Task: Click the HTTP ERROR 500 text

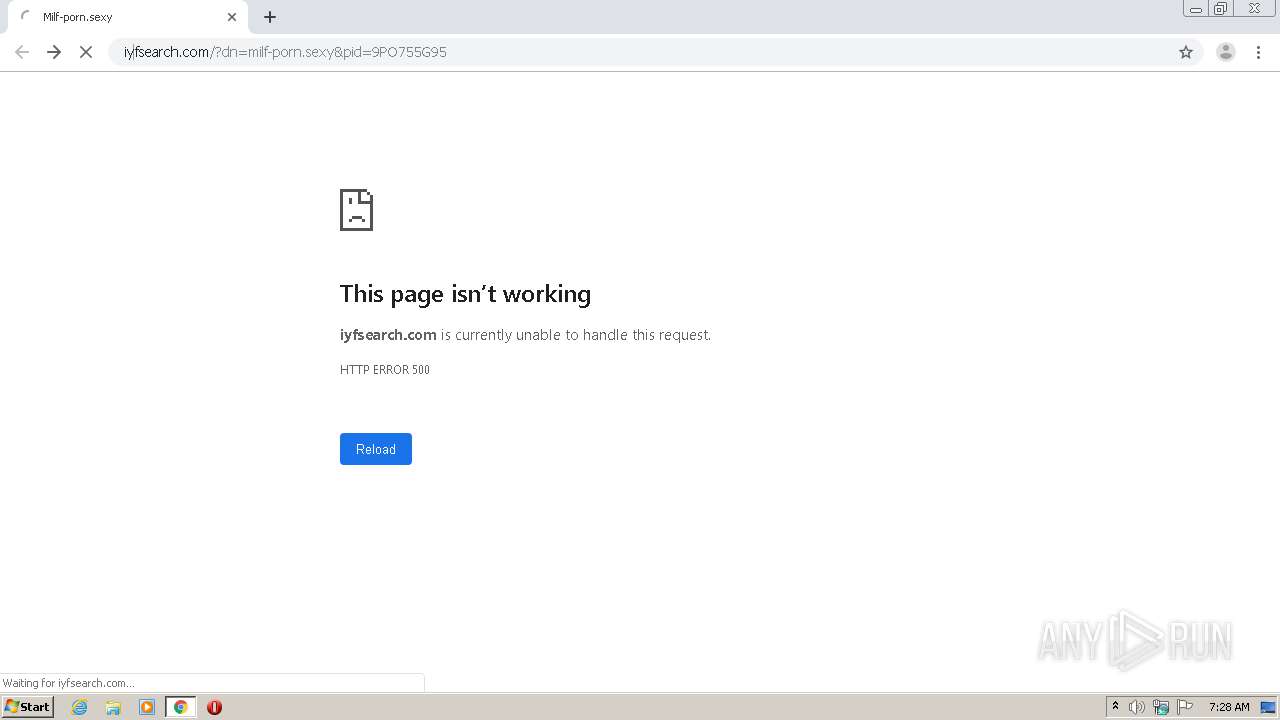Action: 385,370
